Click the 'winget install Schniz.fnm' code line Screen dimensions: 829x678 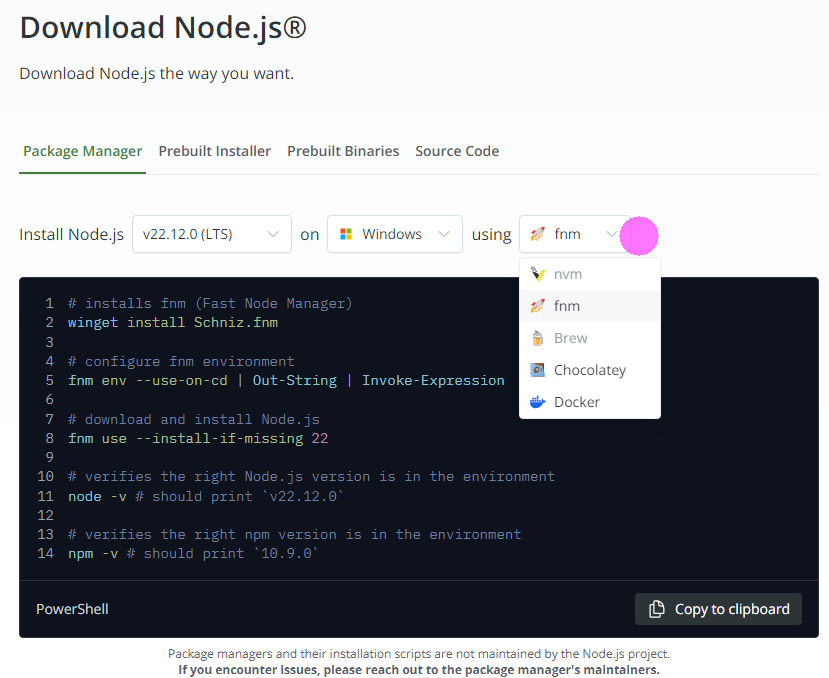click(x=173, y=322)
